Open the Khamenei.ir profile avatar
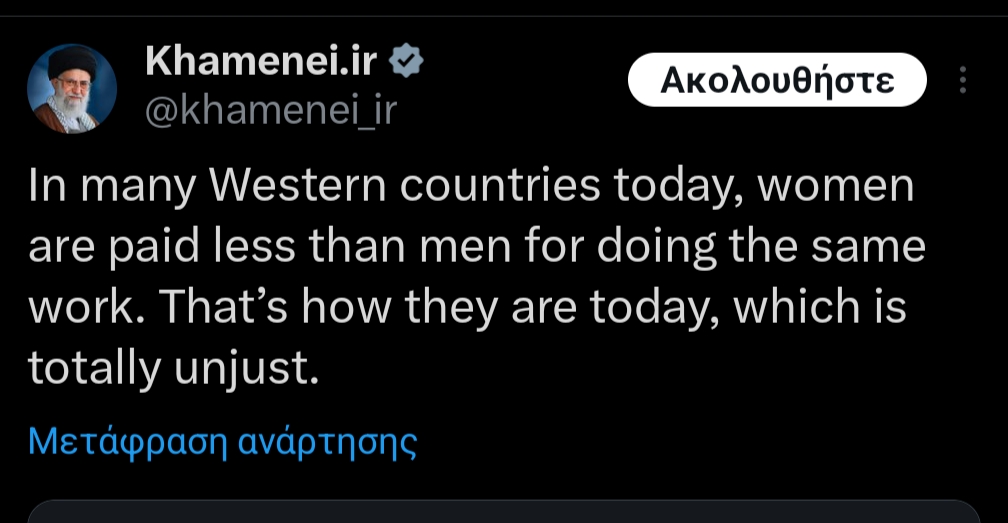The width and height of the screenshot is (1008, 523). (71, 88)
